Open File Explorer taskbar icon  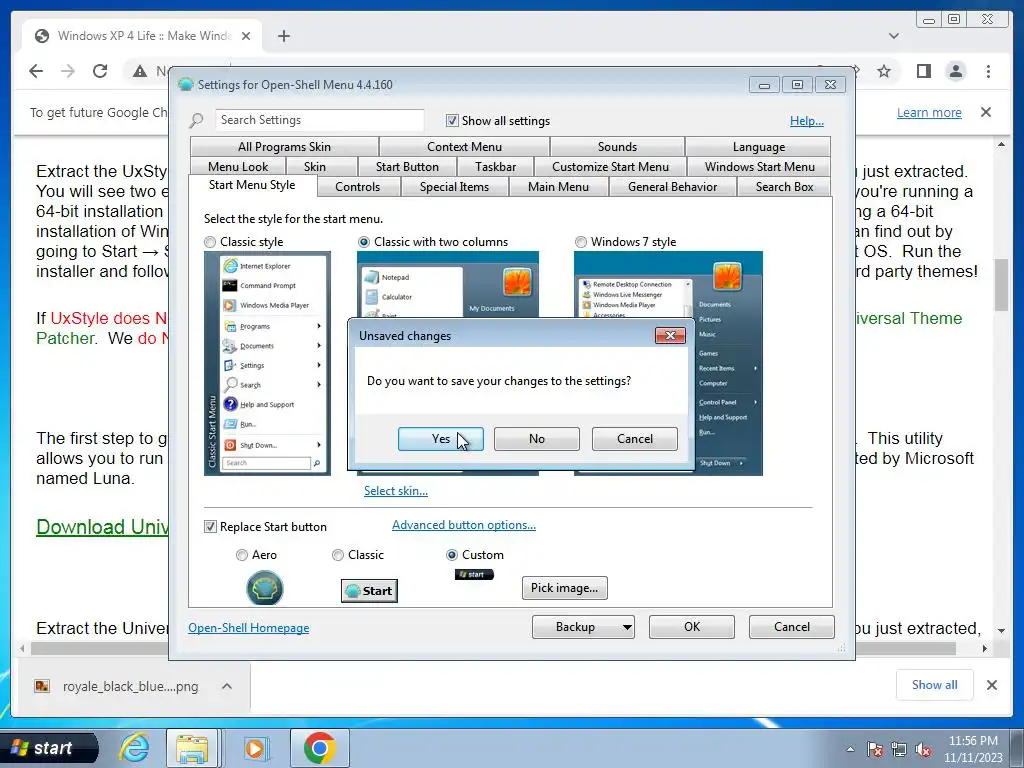[192, 748]
